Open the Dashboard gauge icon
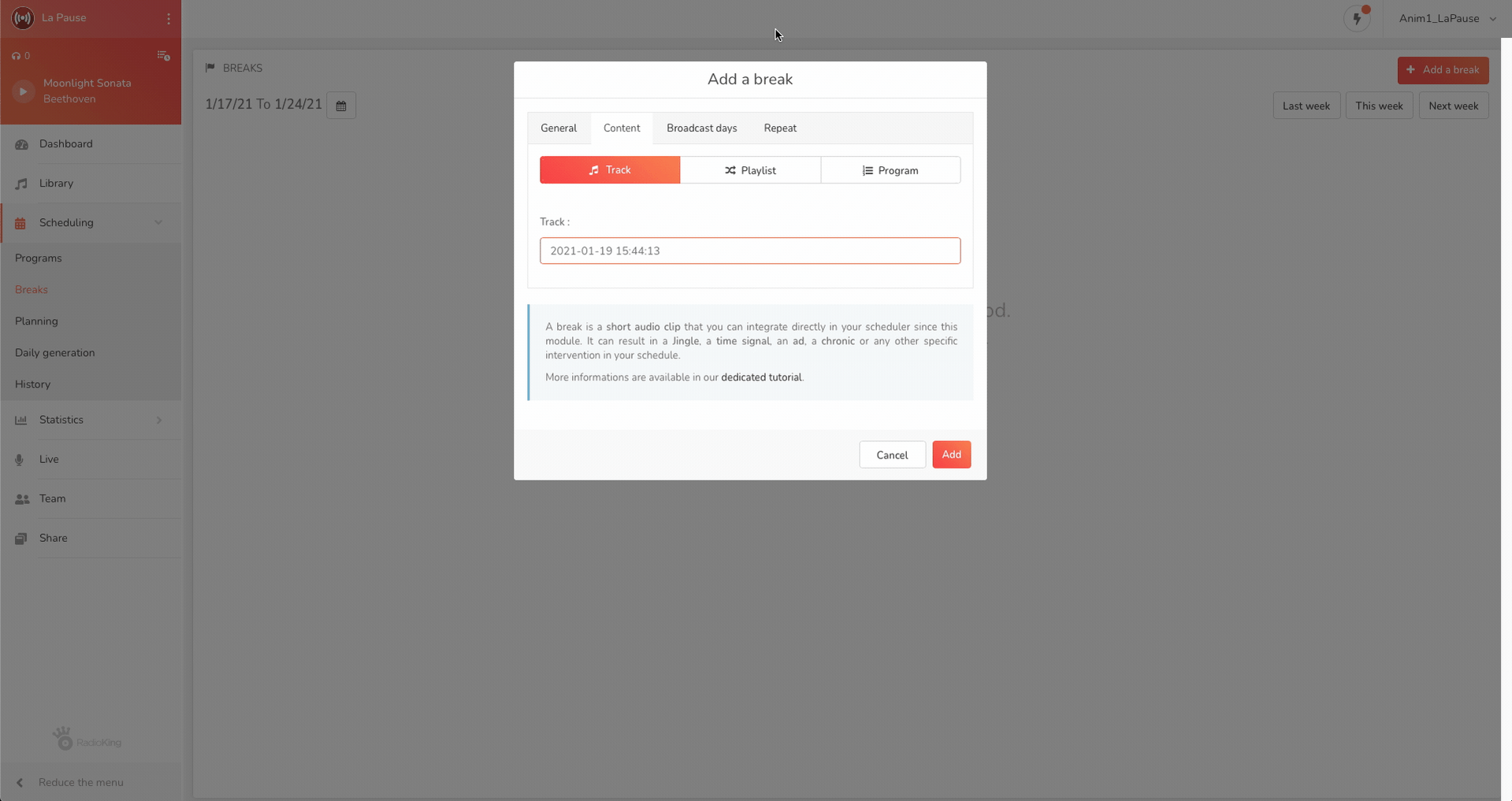 [x=21, y=144]
